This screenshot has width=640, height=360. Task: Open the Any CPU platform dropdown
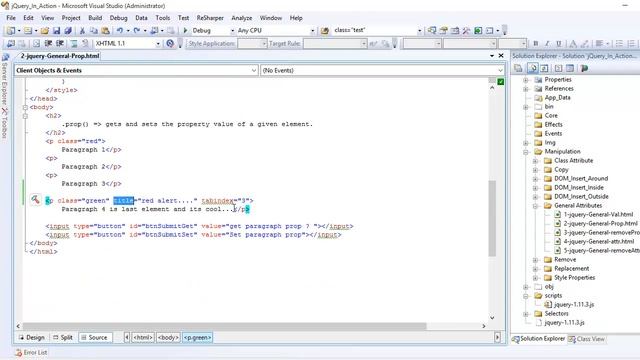pos(312,31)
